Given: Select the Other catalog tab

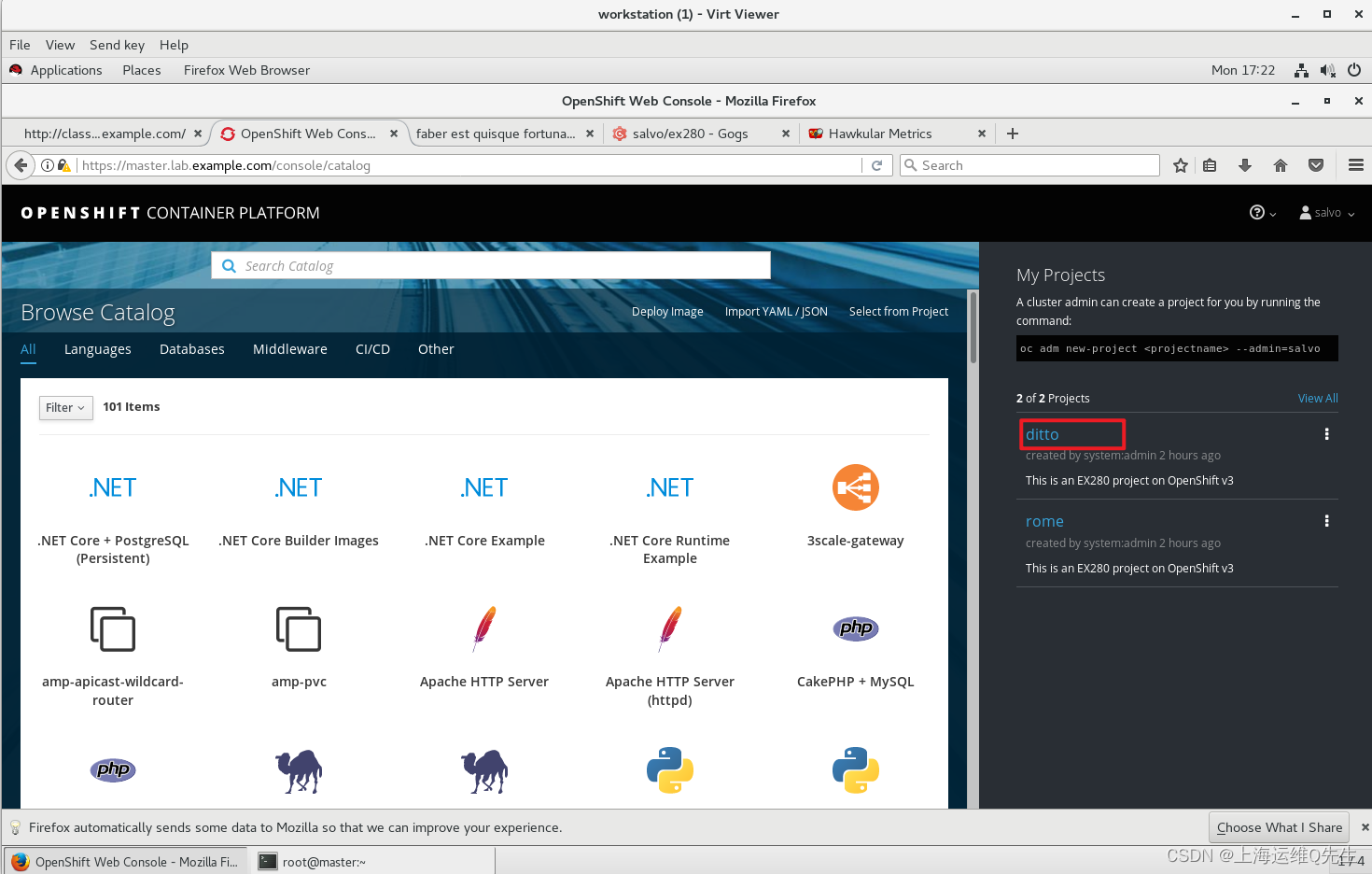Looking at the screenshot, I should tap(436, 349).
